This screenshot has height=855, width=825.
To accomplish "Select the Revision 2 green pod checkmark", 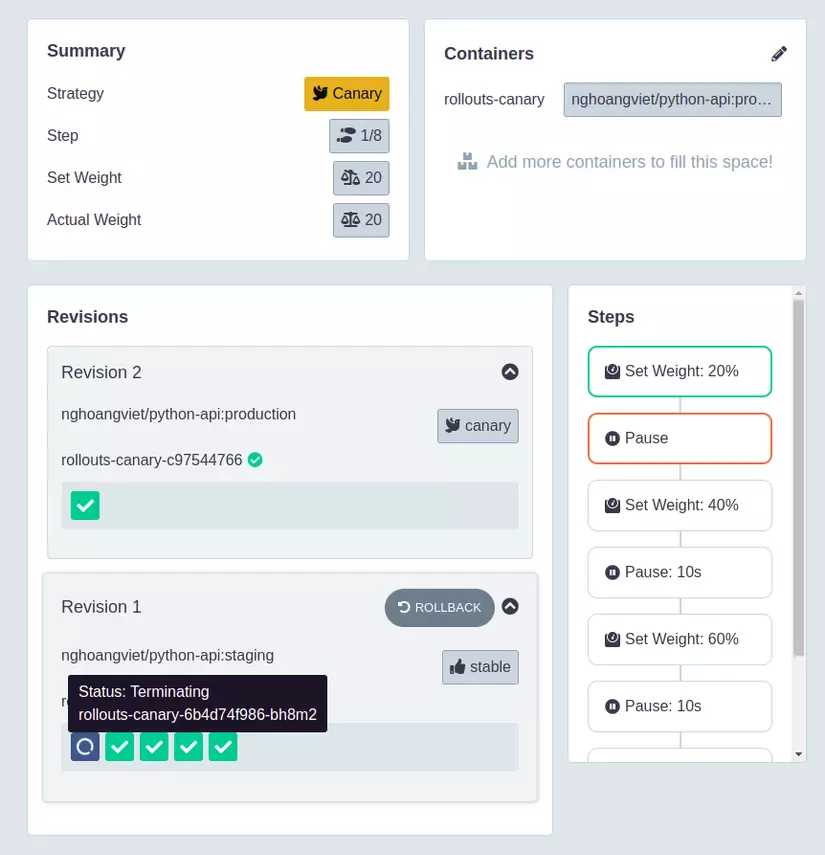I will [85, 505].
